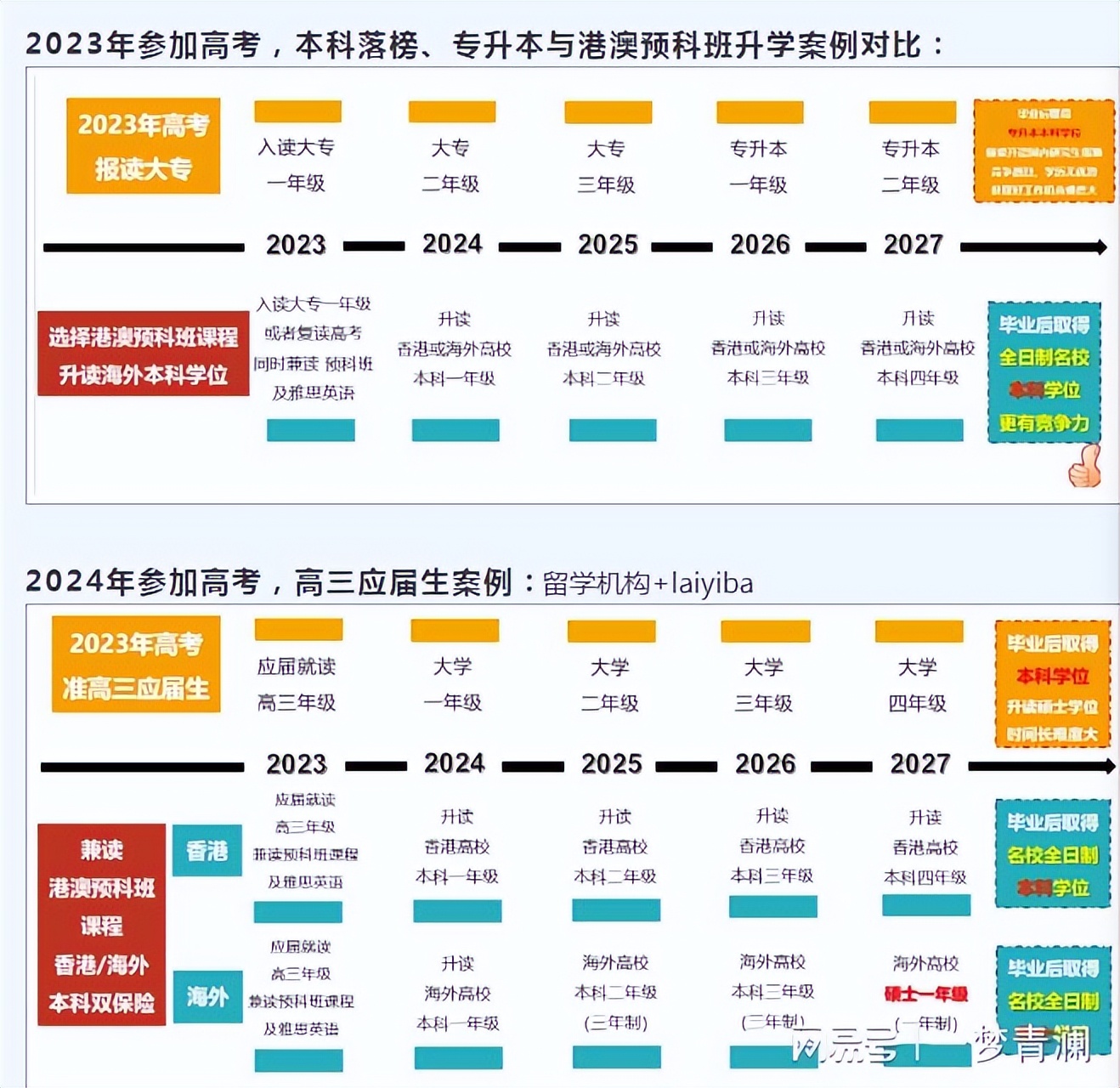The image size is (1120, 1088).
Task: Click the text 大学 三年级
Action: [x=764, y=685]
